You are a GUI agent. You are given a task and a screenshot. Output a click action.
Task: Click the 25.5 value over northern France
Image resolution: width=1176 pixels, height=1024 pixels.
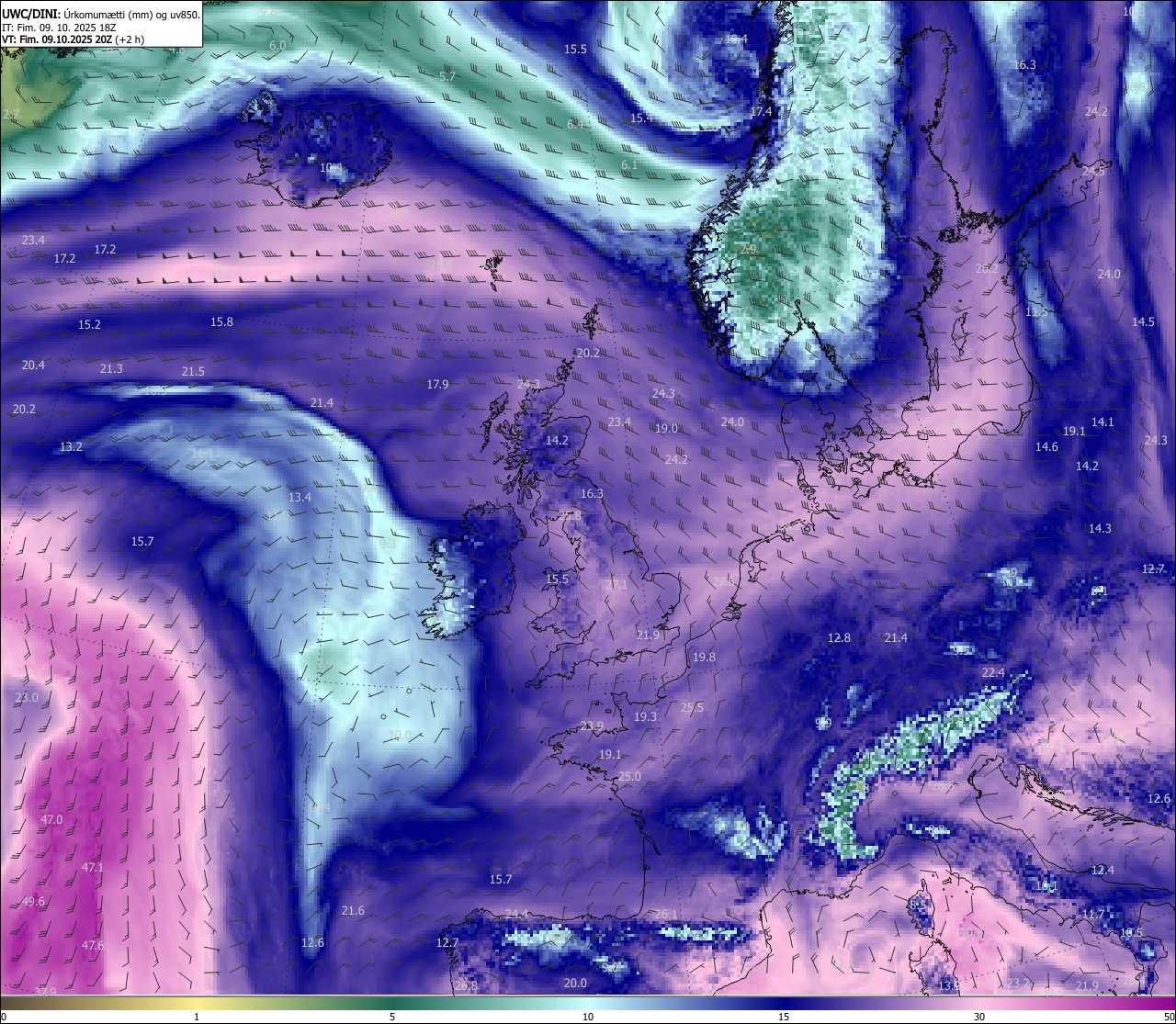pyautogui.click(x=692, y=707)
